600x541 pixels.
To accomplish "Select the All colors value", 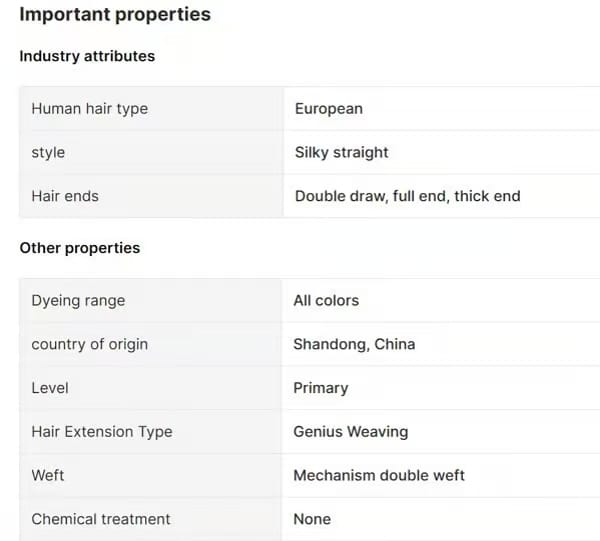I will (x=326, y=300).
